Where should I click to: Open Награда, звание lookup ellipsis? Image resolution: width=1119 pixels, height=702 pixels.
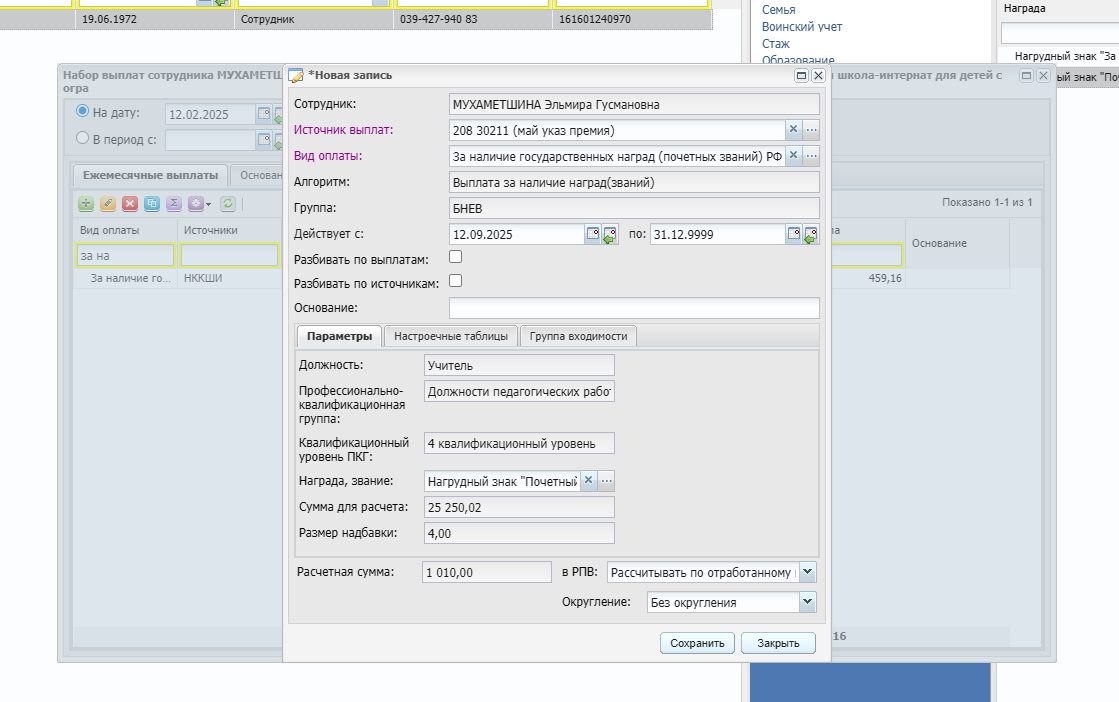click(607, 481)
